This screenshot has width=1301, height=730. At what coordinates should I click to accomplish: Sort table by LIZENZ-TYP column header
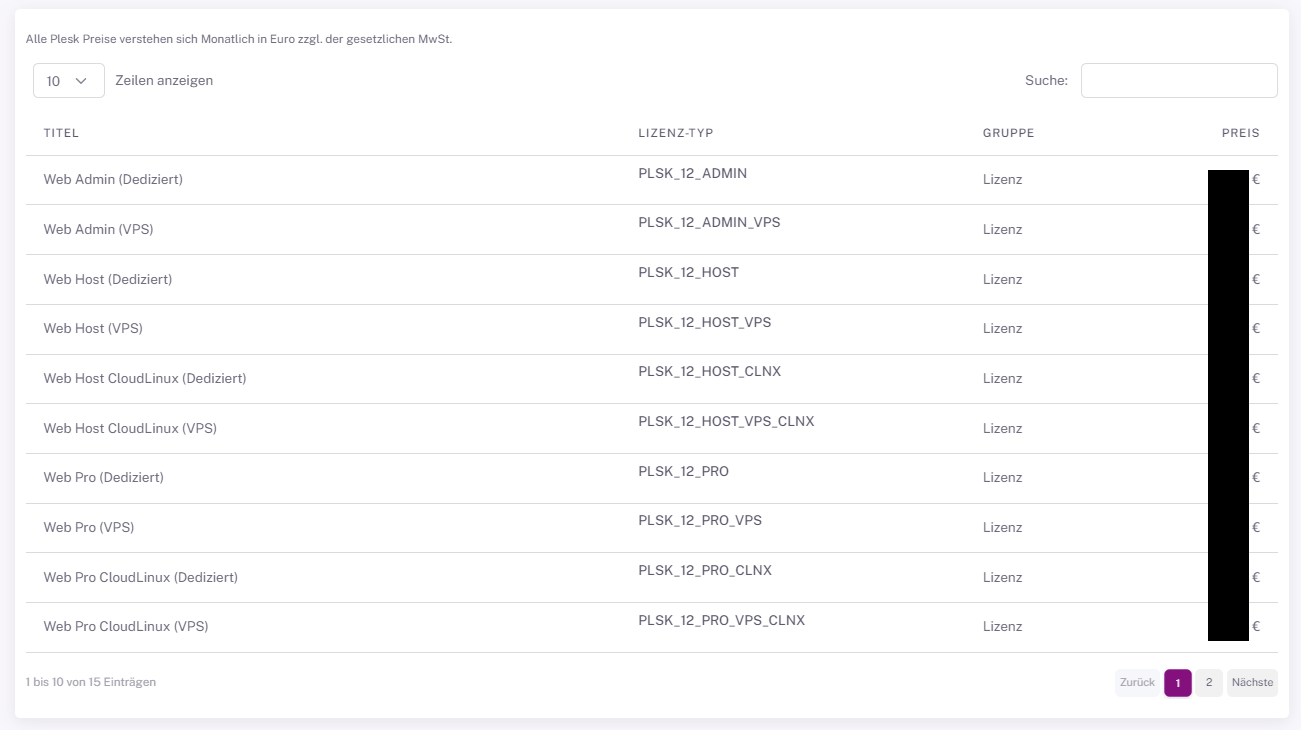675,133
